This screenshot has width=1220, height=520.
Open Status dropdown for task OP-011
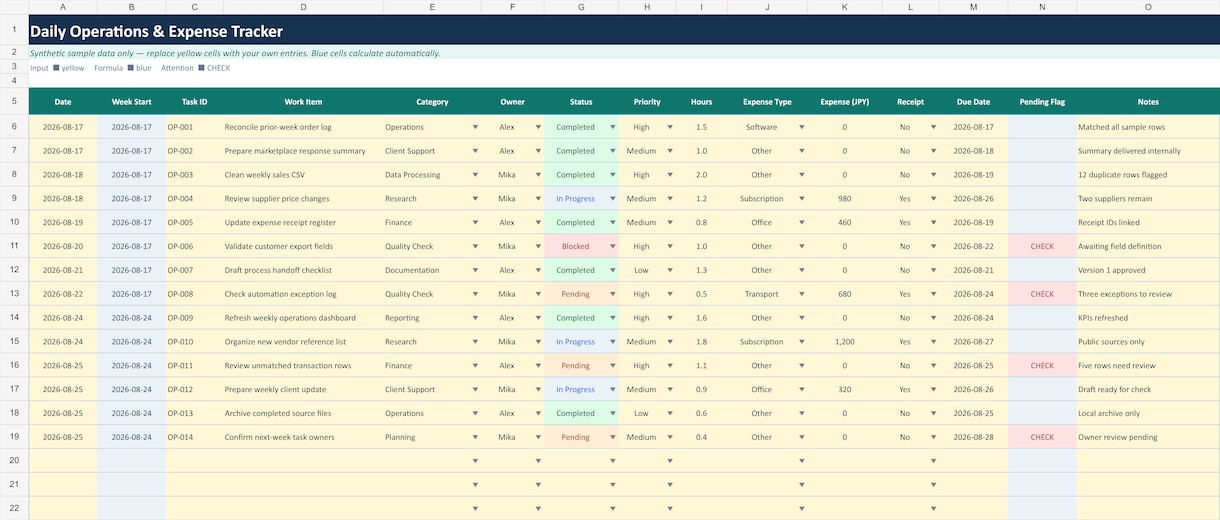[x=612, y=366]
